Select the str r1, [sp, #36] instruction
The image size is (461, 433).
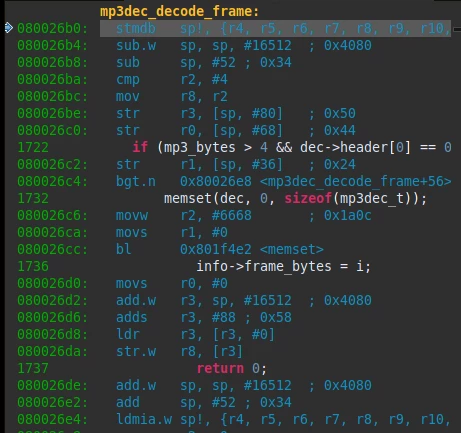tap(236, 165)
